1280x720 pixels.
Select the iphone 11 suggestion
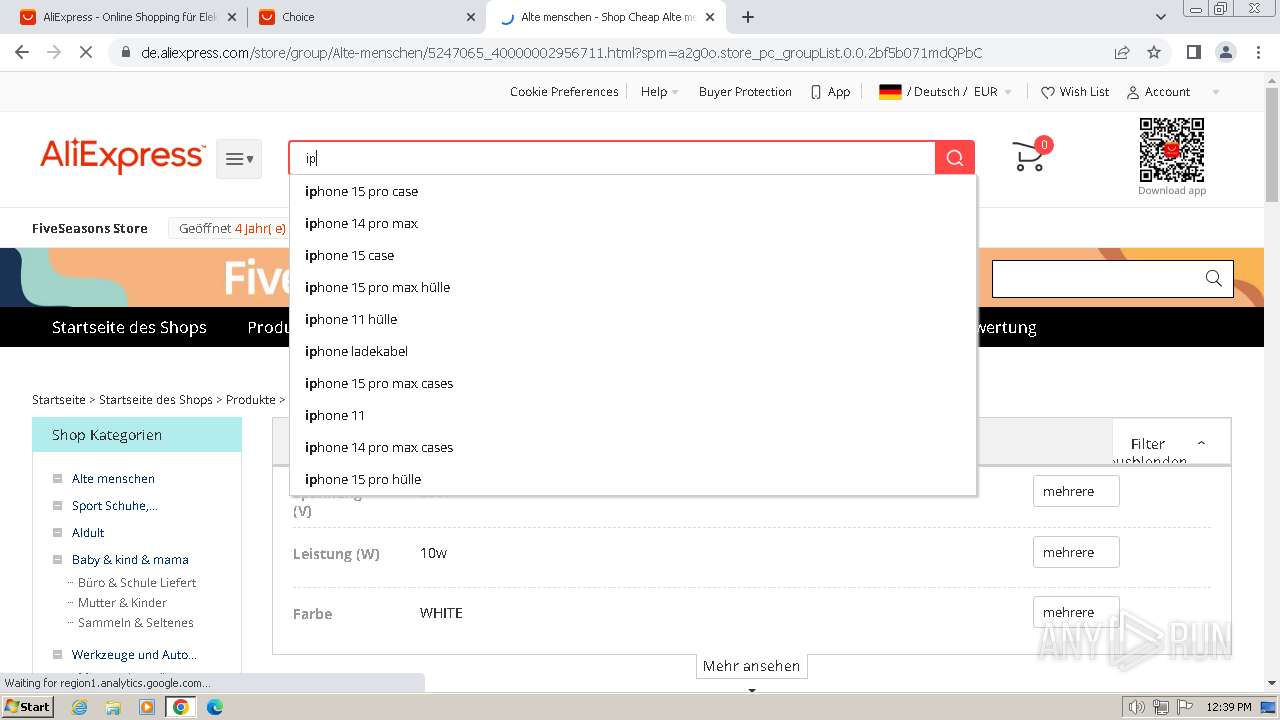click(633, 415)
